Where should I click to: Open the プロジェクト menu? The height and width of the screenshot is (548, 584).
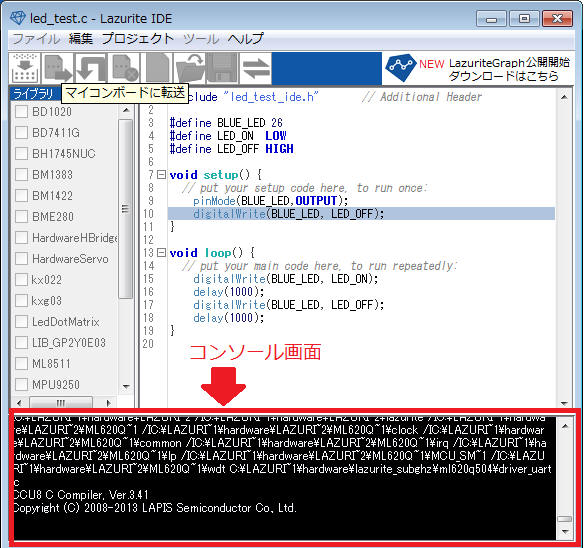point(138,39)
